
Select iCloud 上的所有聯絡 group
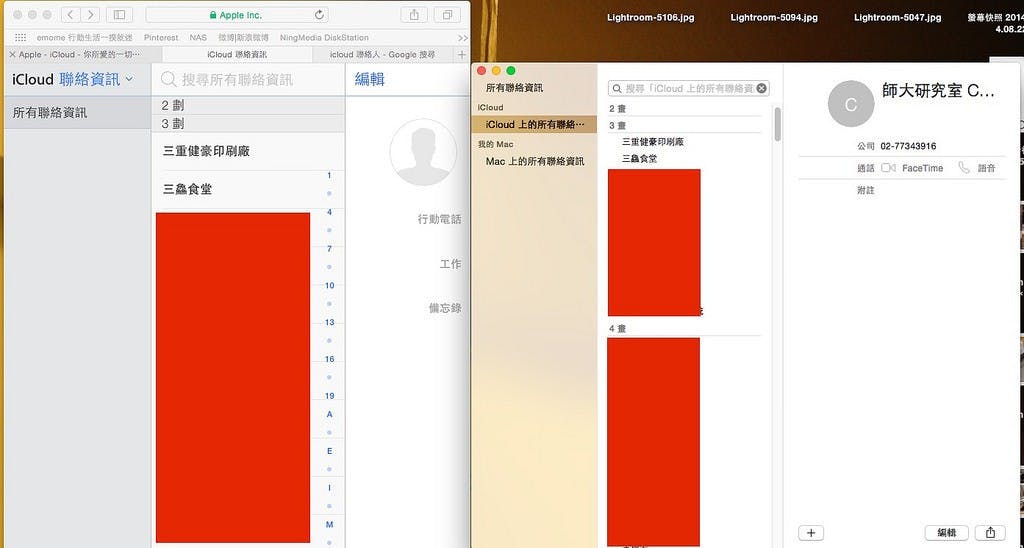534,124
